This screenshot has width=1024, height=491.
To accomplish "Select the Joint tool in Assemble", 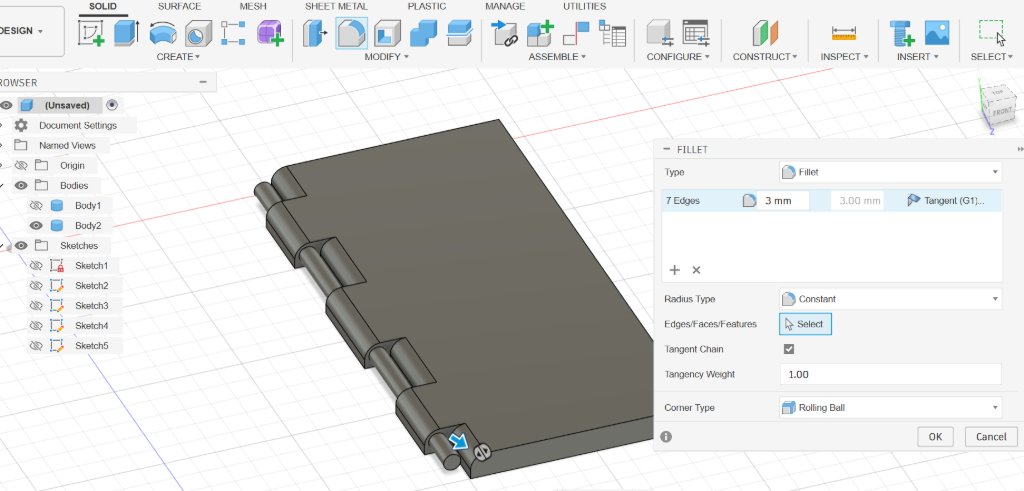I will tap(576, 33).
